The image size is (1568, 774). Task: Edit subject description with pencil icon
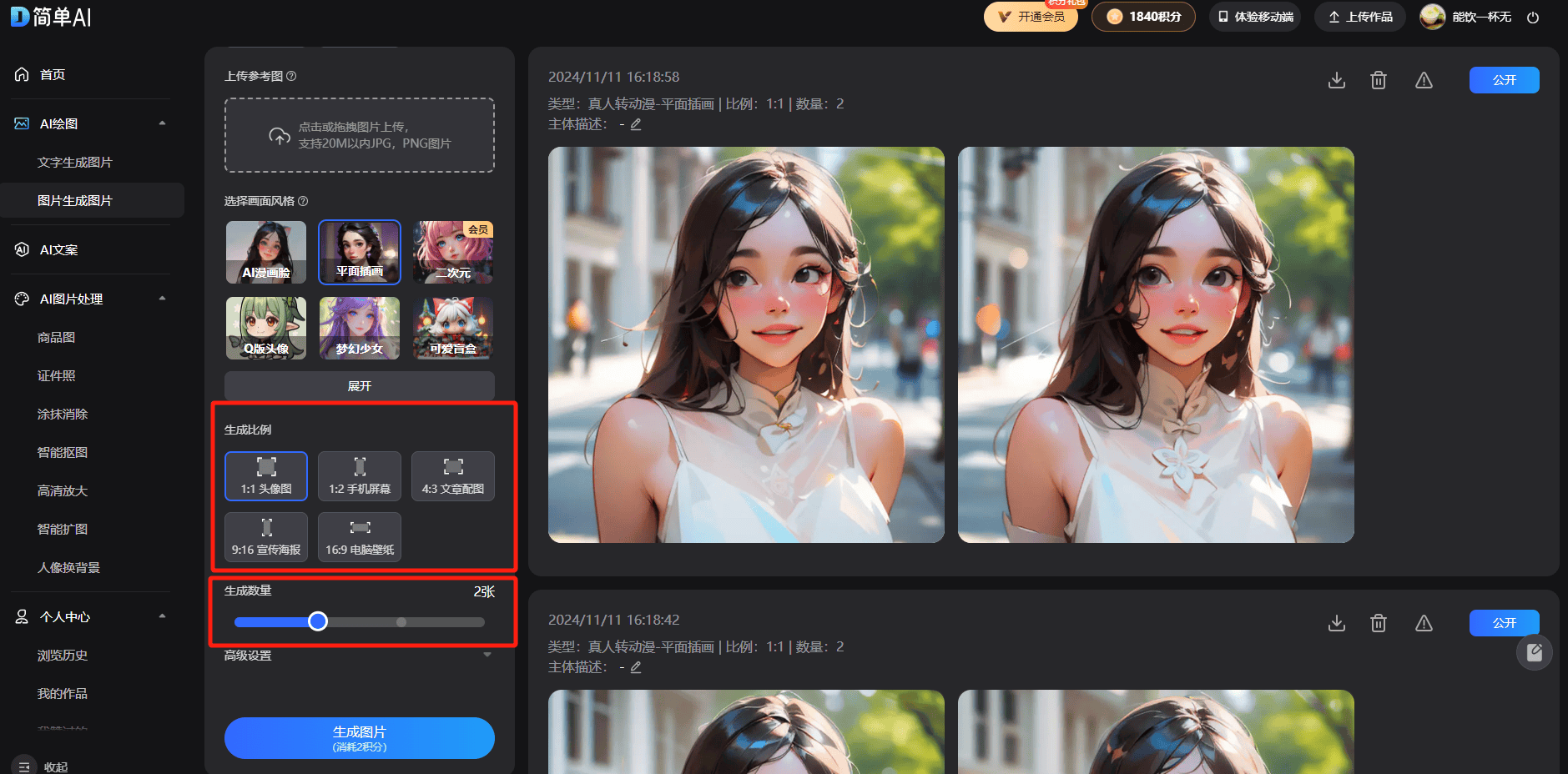[636, 124]
